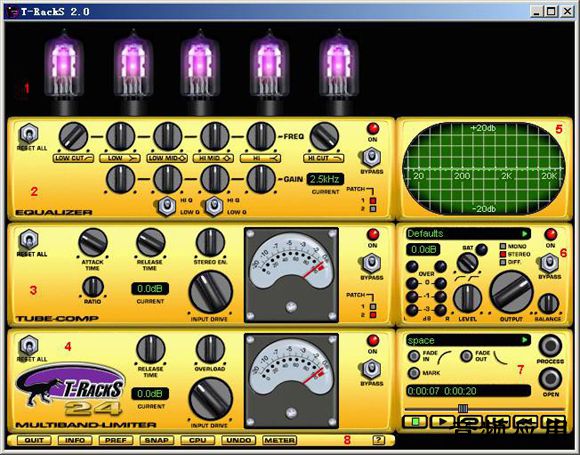580x455 pixels.
Task: Open help with the ? button
Action: pyautogui.click(x=378, y=440)
